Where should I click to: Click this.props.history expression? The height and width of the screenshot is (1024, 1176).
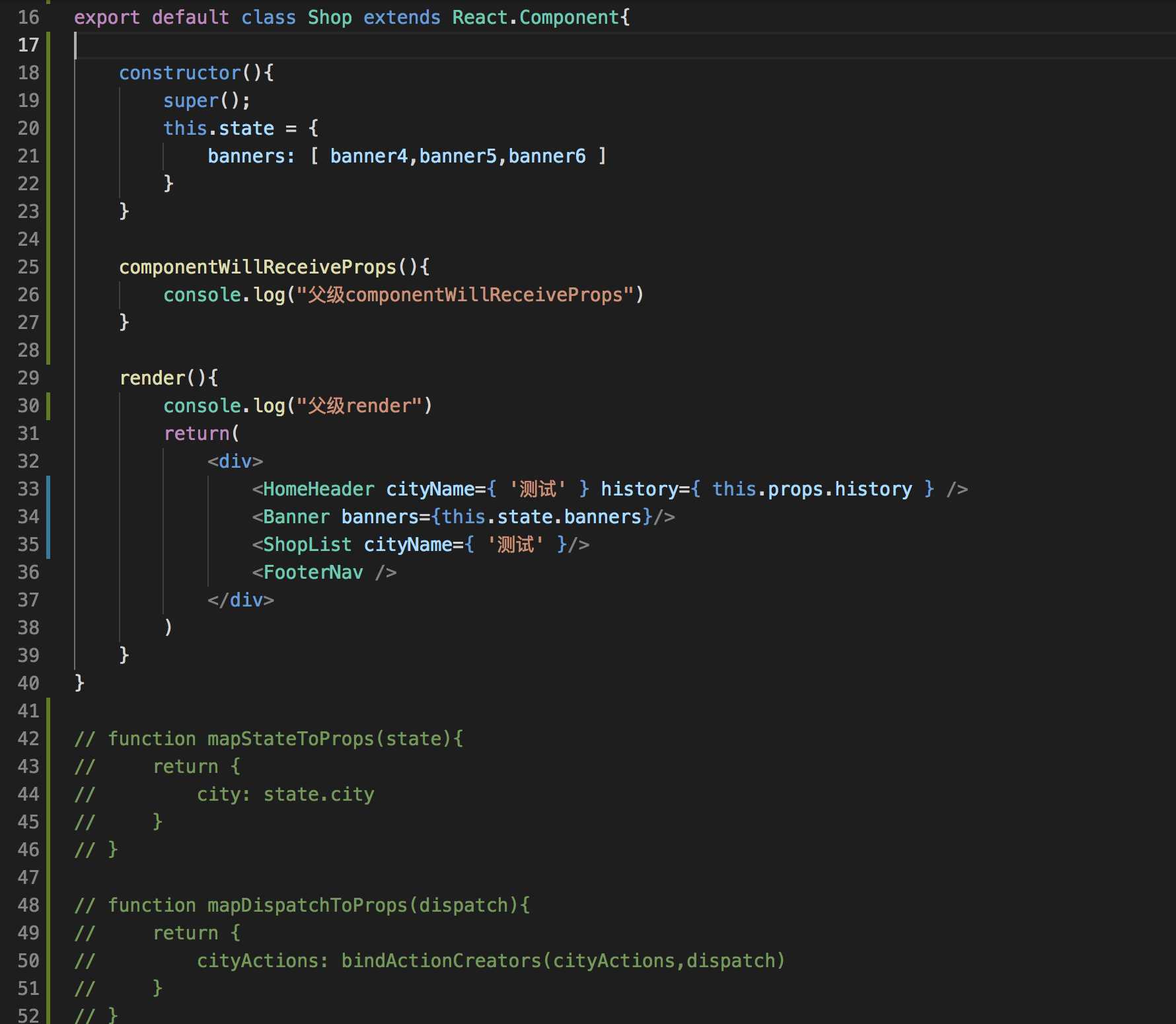(x=812, y=489)
